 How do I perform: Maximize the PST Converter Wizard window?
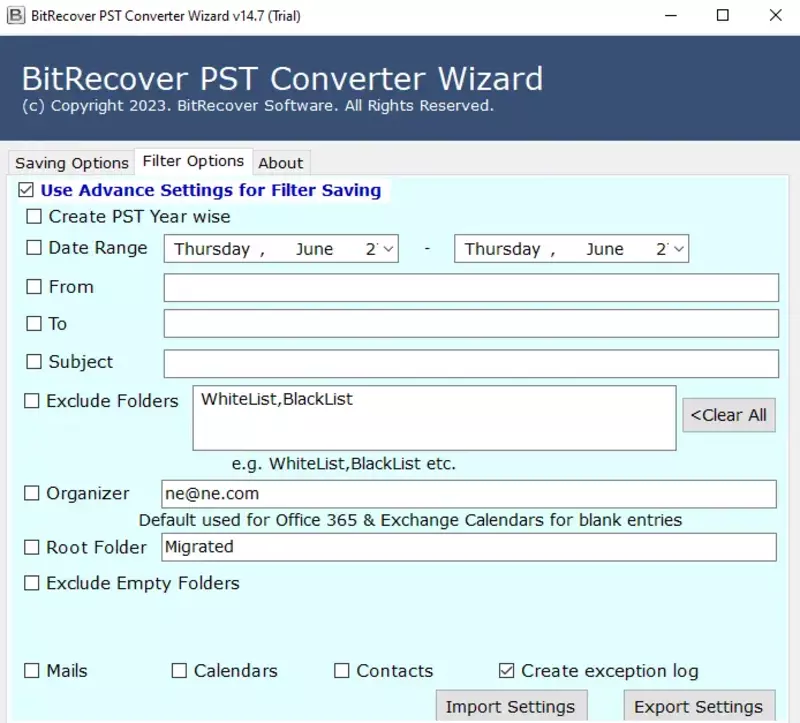722,16
